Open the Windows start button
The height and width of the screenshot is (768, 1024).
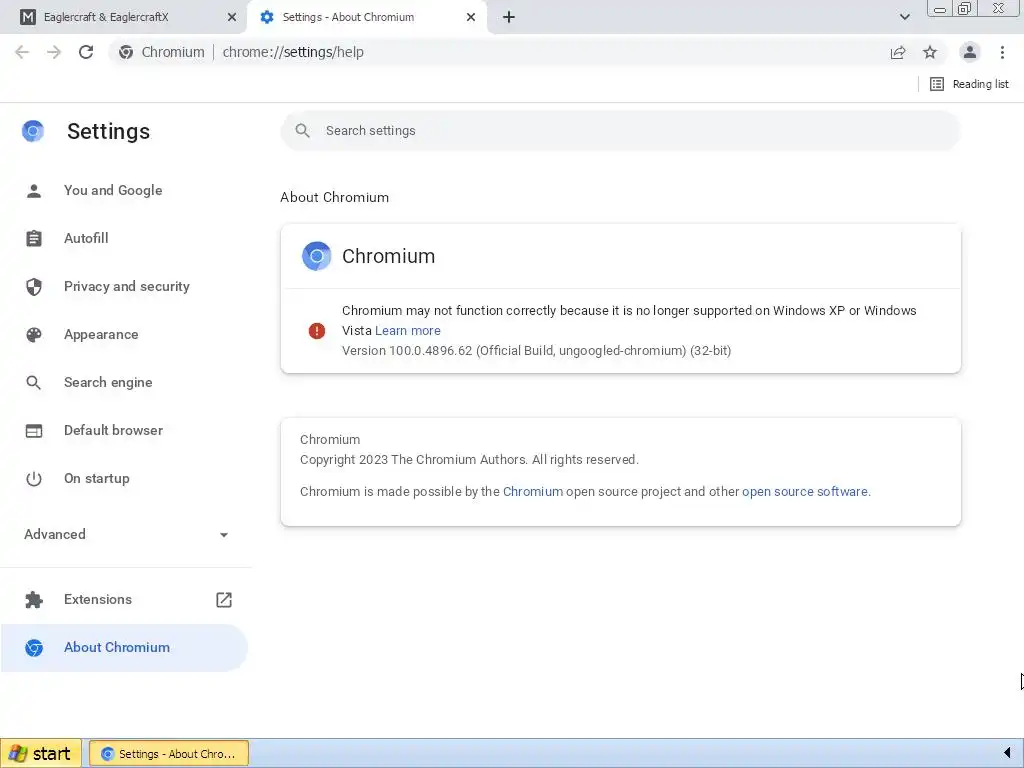click(40, 754)
